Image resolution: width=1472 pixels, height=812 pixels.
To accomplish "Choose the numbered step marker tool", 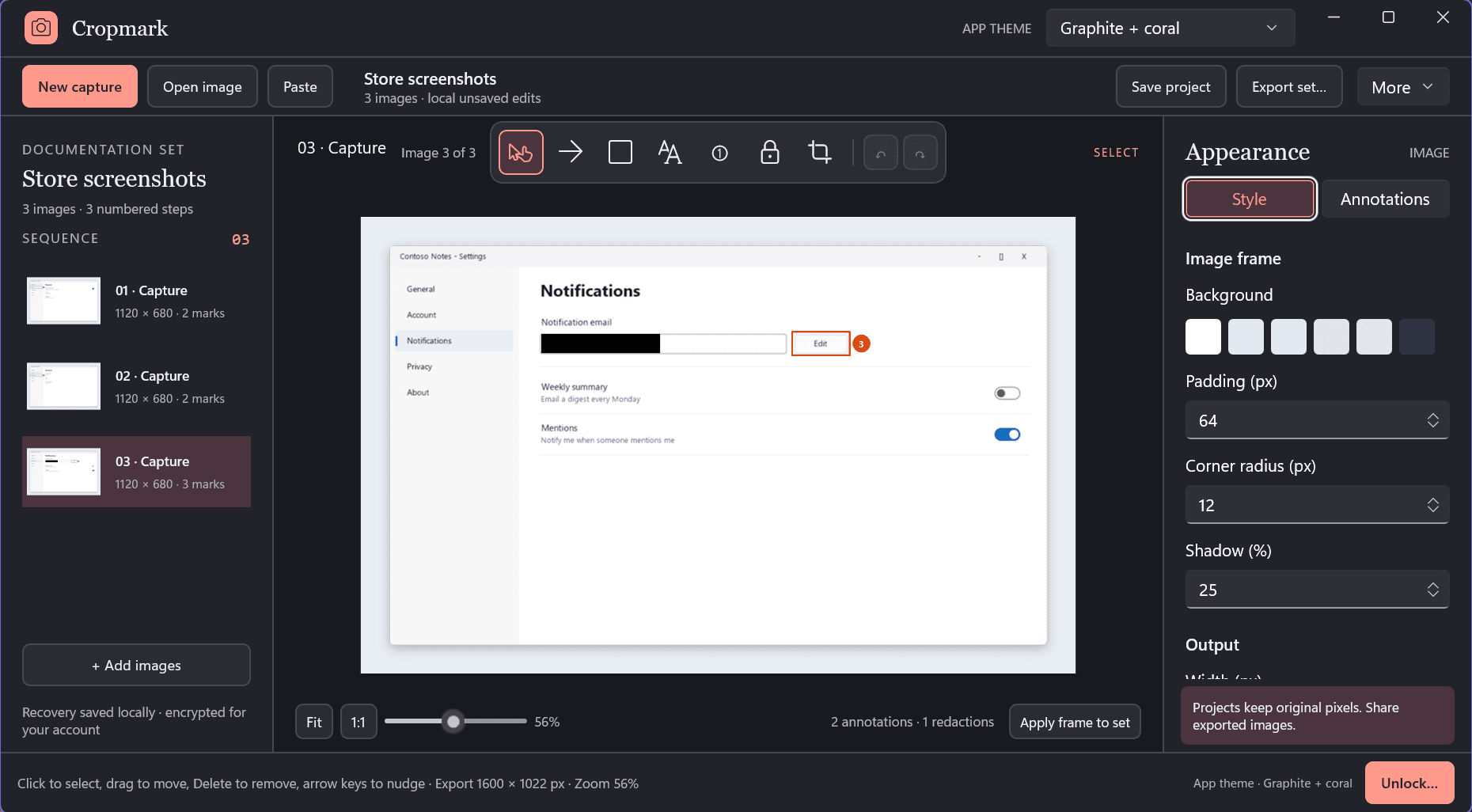I will [719, 153].
